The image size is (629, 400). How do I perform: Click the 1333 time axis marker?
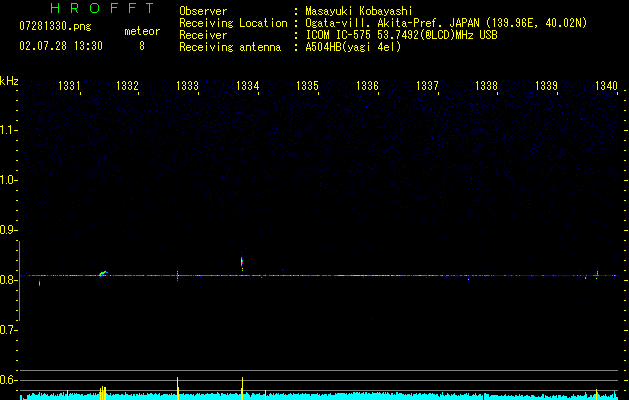[x=187, y=86]
